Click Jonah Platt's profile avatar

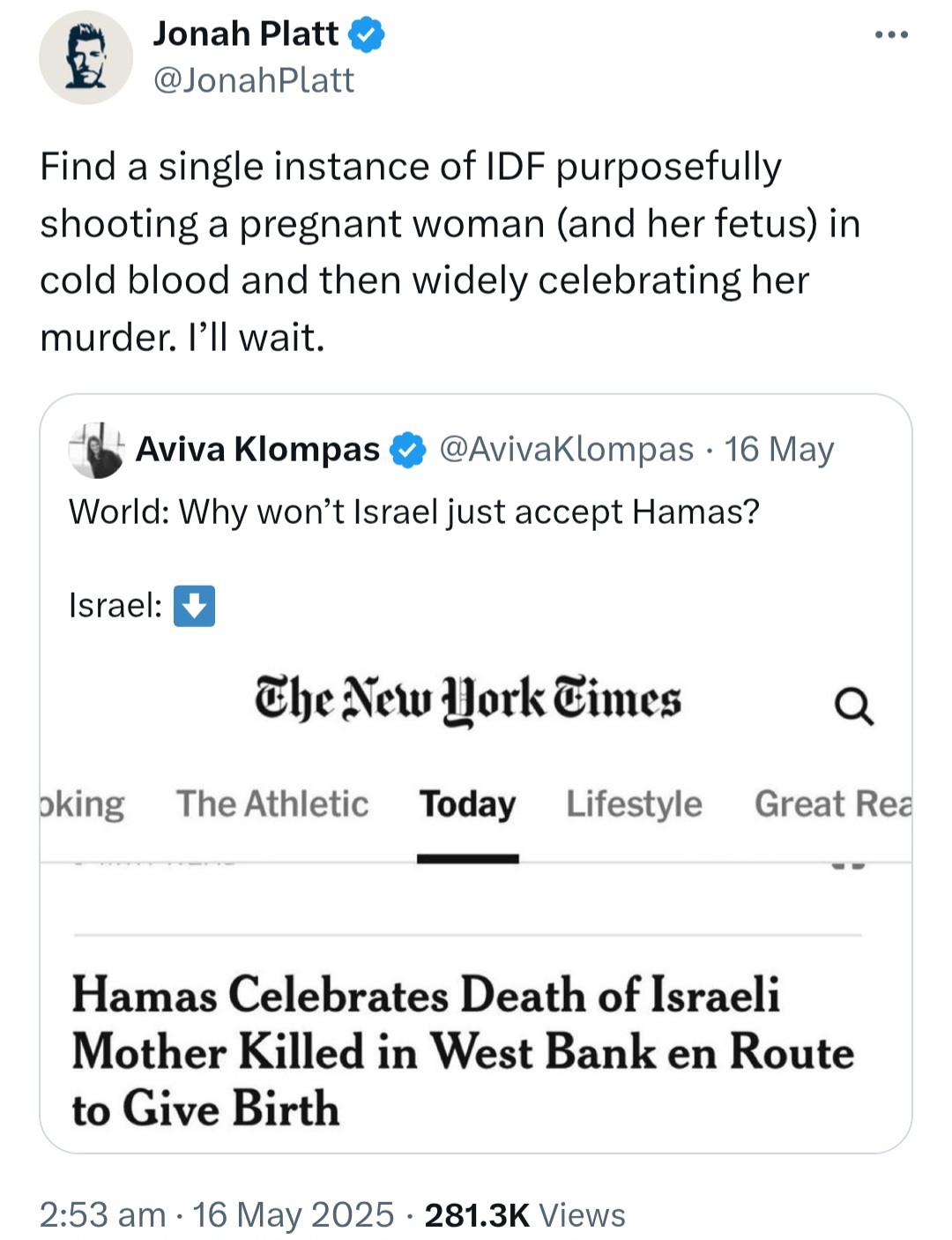tap(86, 58)
